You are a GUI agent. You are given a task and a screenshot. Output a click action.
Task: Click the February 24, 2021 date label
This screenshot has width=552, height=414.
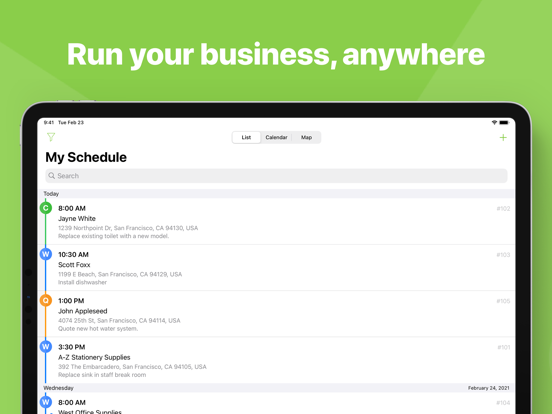tap(489, 388)
